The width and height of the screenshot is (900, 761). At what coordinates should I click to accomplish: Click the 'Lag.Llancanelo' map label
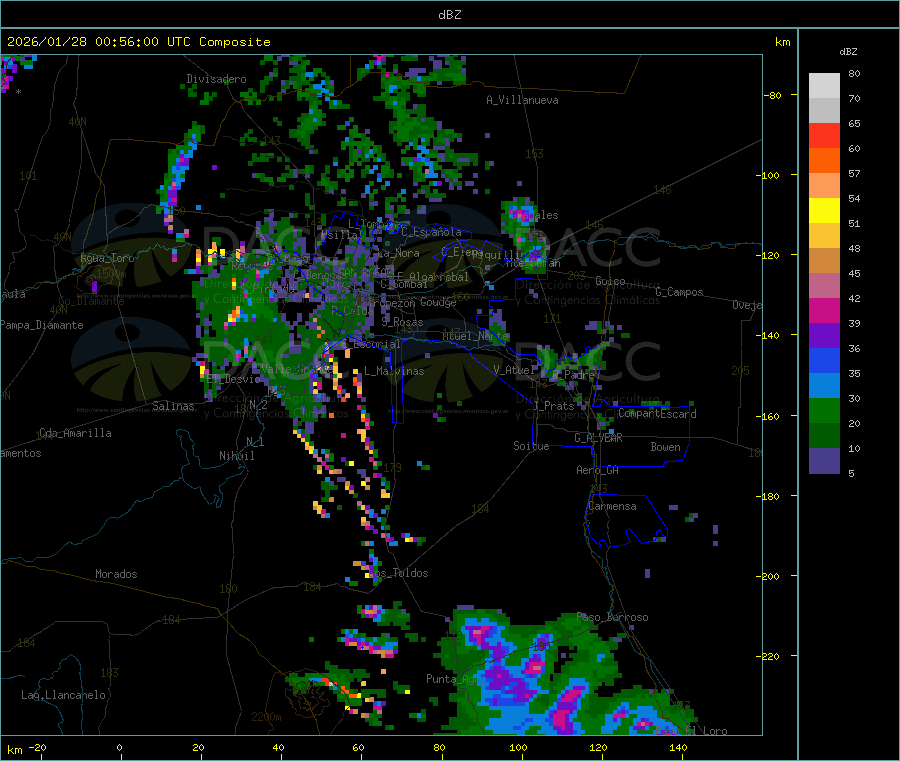(x=63, y=695)
